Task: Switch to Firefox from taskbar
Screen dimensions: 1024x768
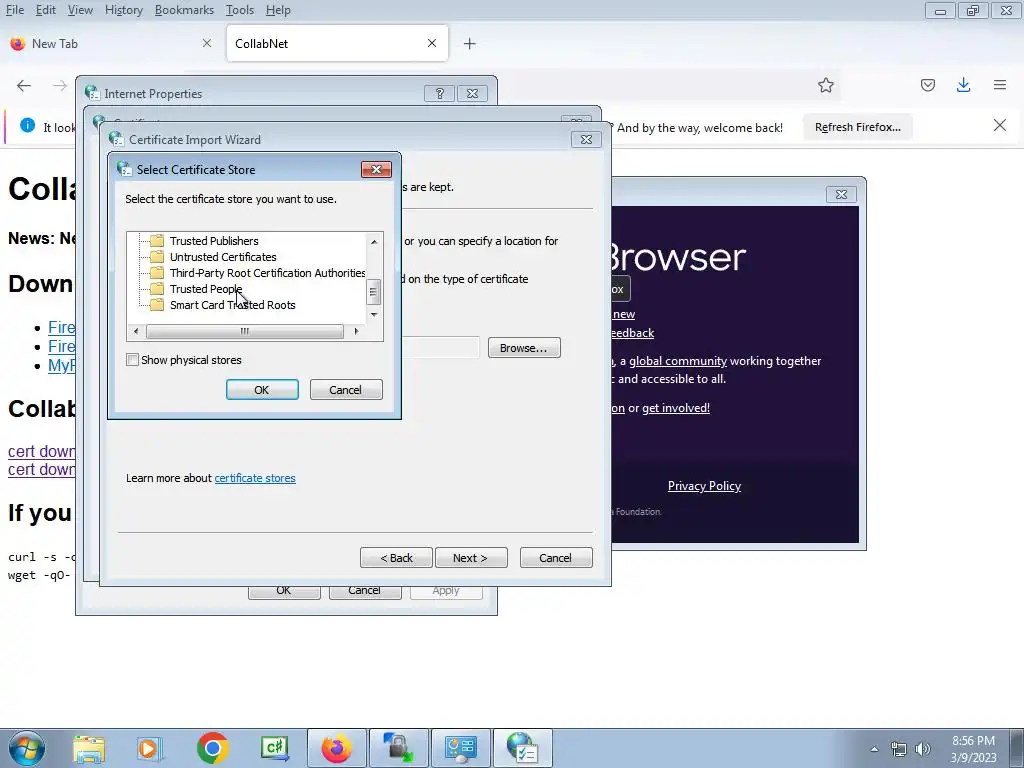Action: [337, 748]
